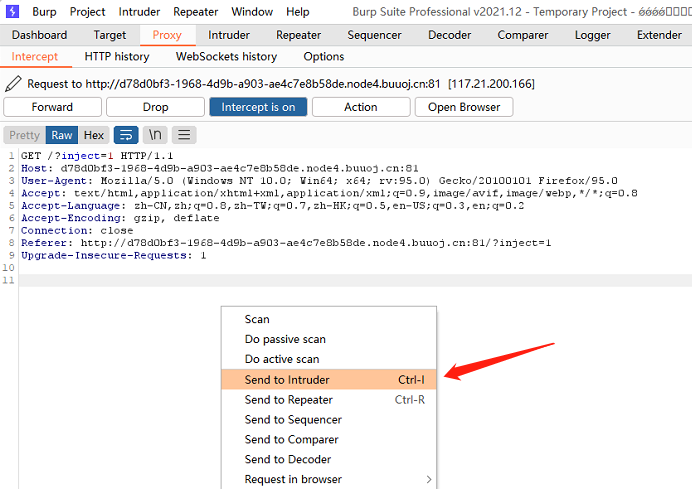The height and width of the screenshot is (489, 692).
Task: Switch to the Repeater tool tab
Action: pos(298,35)
